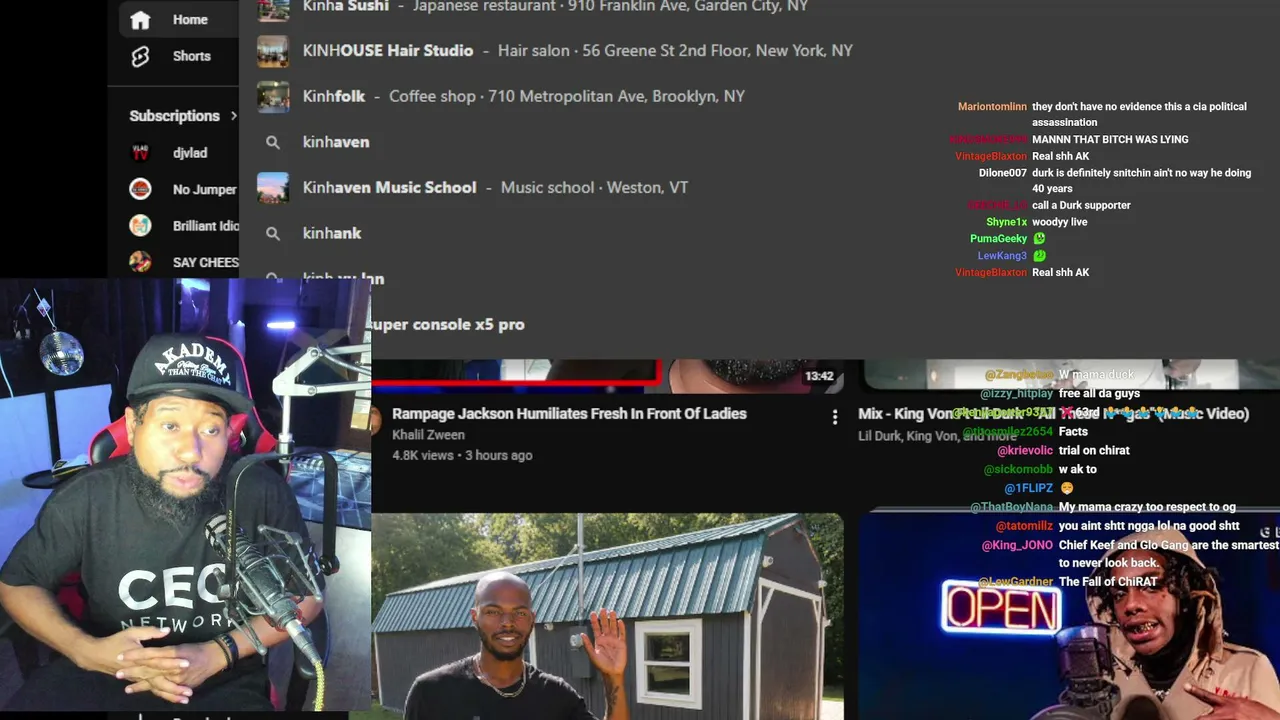Click the search icon beside kinhaven suggestion
The image size is (1280, 720).
(272, 142)
